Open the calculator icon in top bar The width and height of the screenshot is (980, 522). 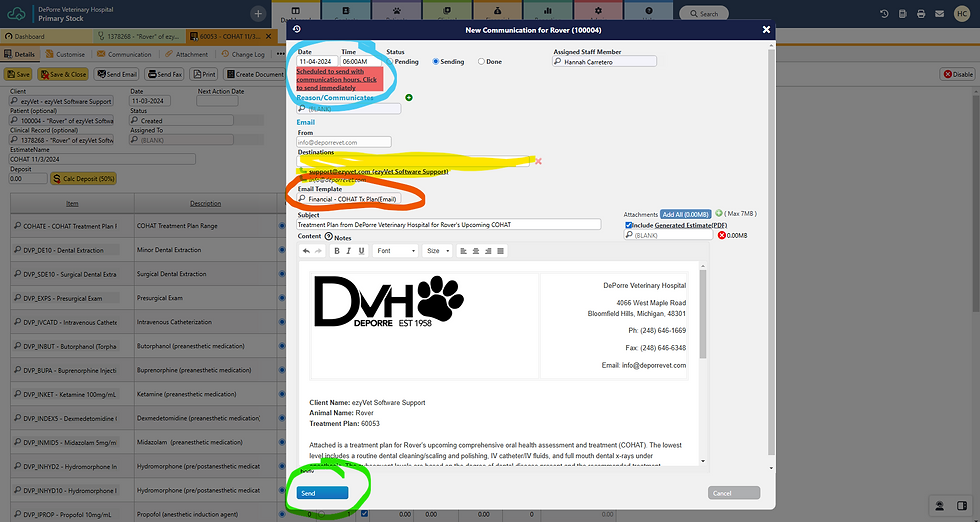click(x=902, y=14)
